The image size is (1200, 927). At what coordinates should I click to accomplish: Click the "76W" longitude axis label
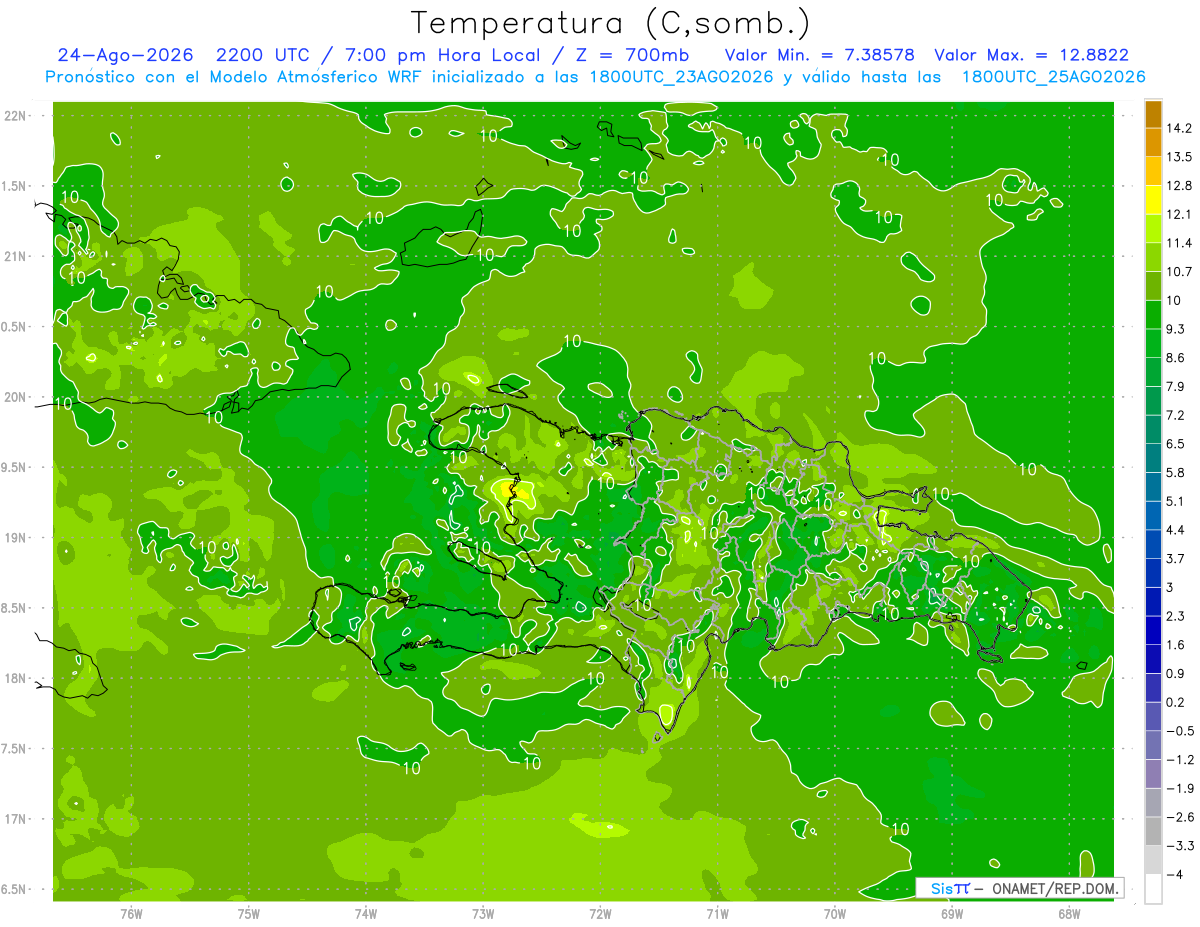(131, 914)
